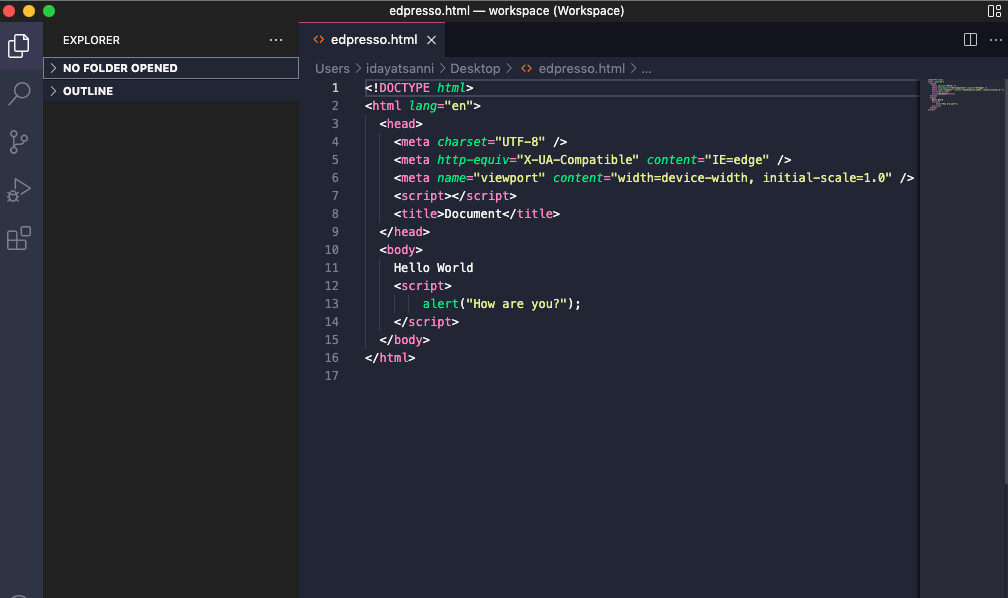Click the <!DOCTYPE html> line
The height and width of the screenshot is (598, 1008).
[x=418, y=87]
